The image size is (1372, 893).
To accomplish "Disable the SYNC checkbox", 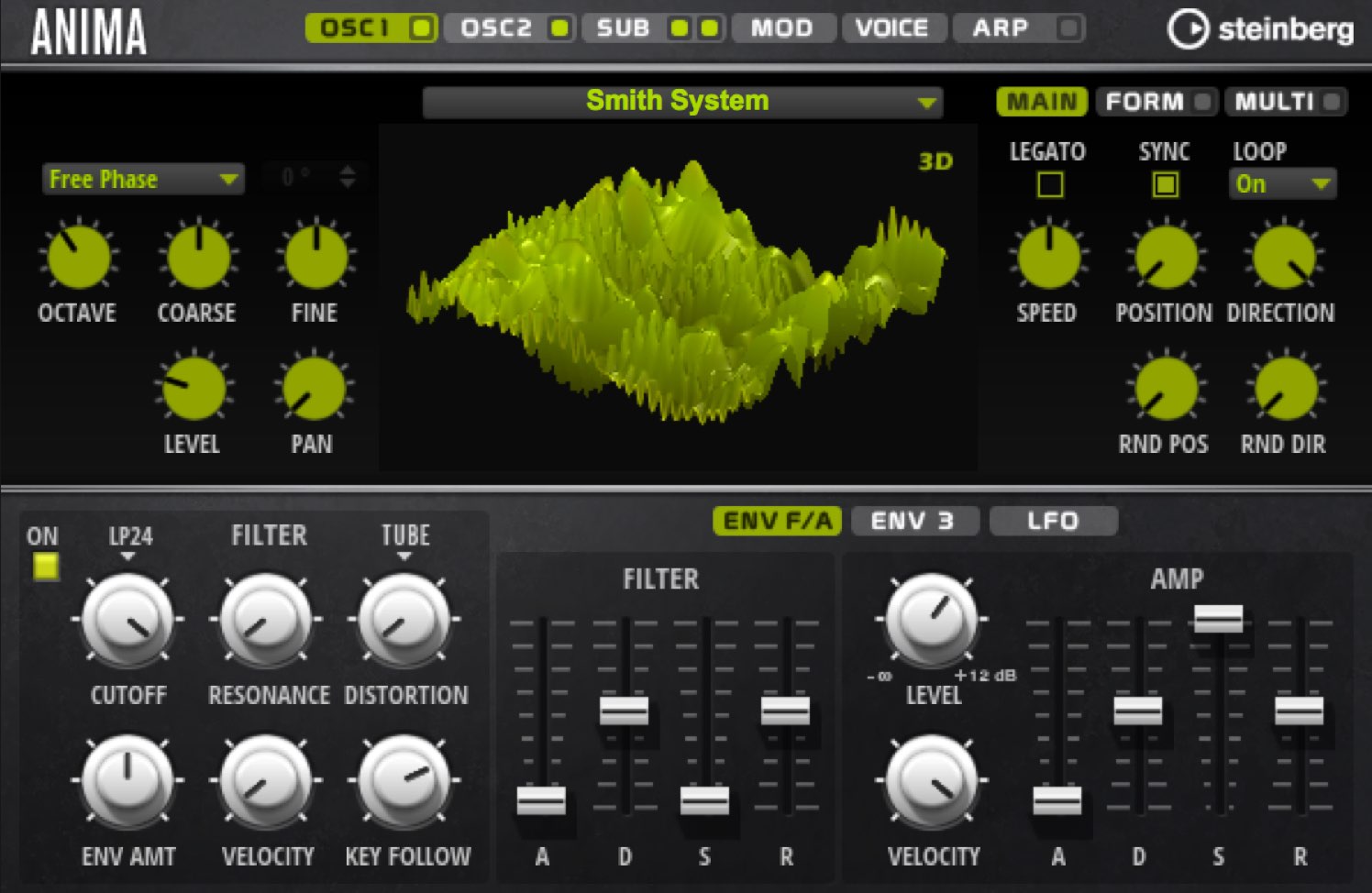I will [1165, 185].
